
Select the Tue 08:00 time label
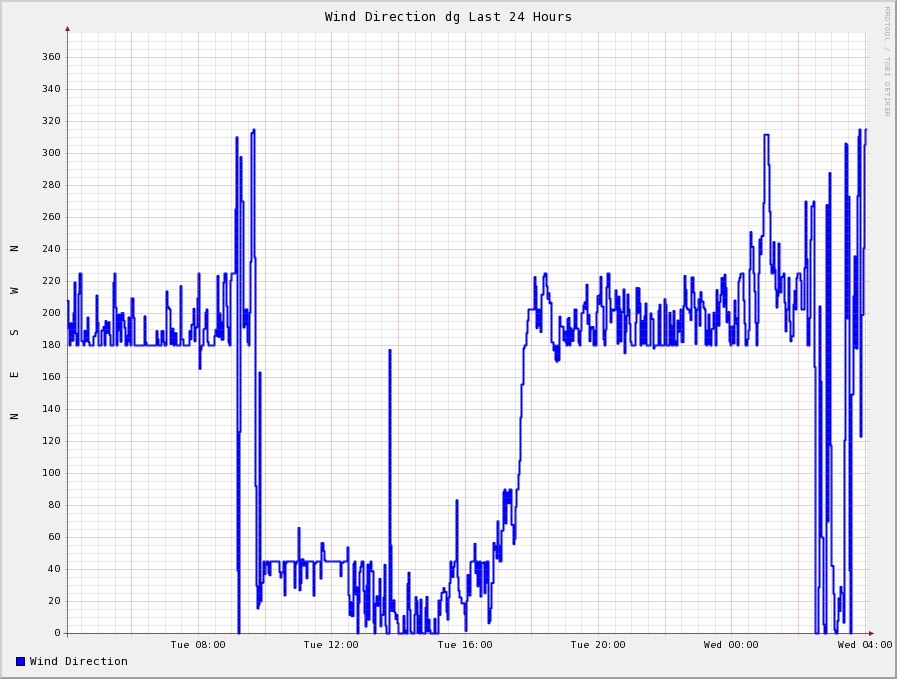198,645
